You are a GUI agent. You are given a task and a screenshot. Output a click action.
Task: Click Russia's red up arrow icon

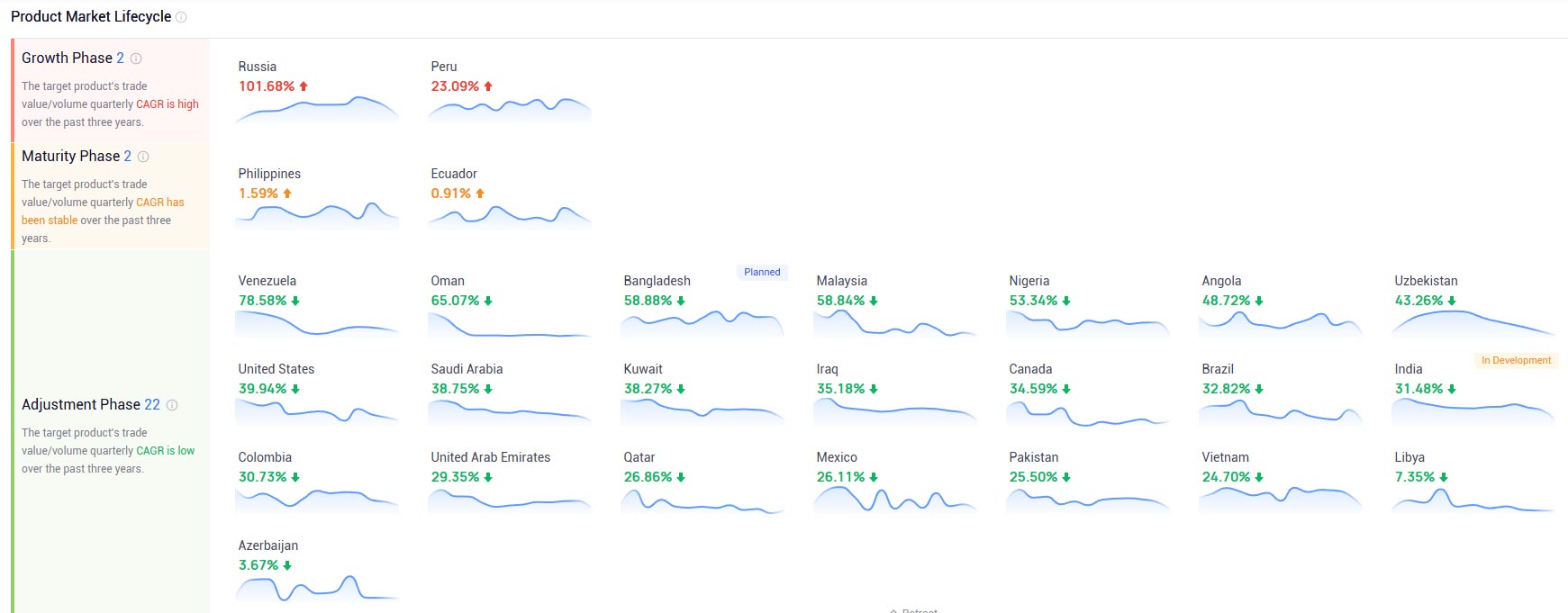[304, 86]
